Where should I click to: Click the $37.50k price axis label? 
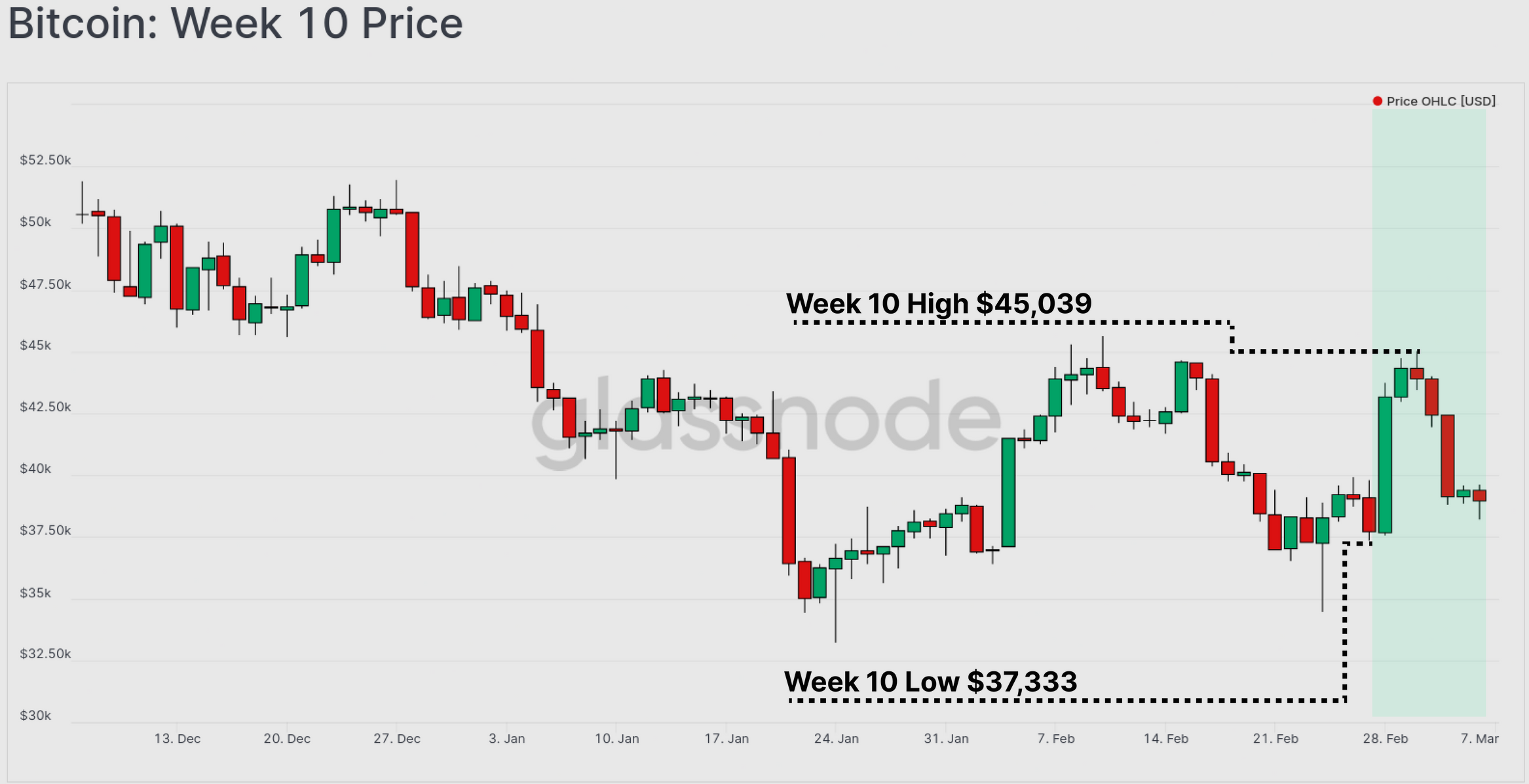[x=45, y=531]
